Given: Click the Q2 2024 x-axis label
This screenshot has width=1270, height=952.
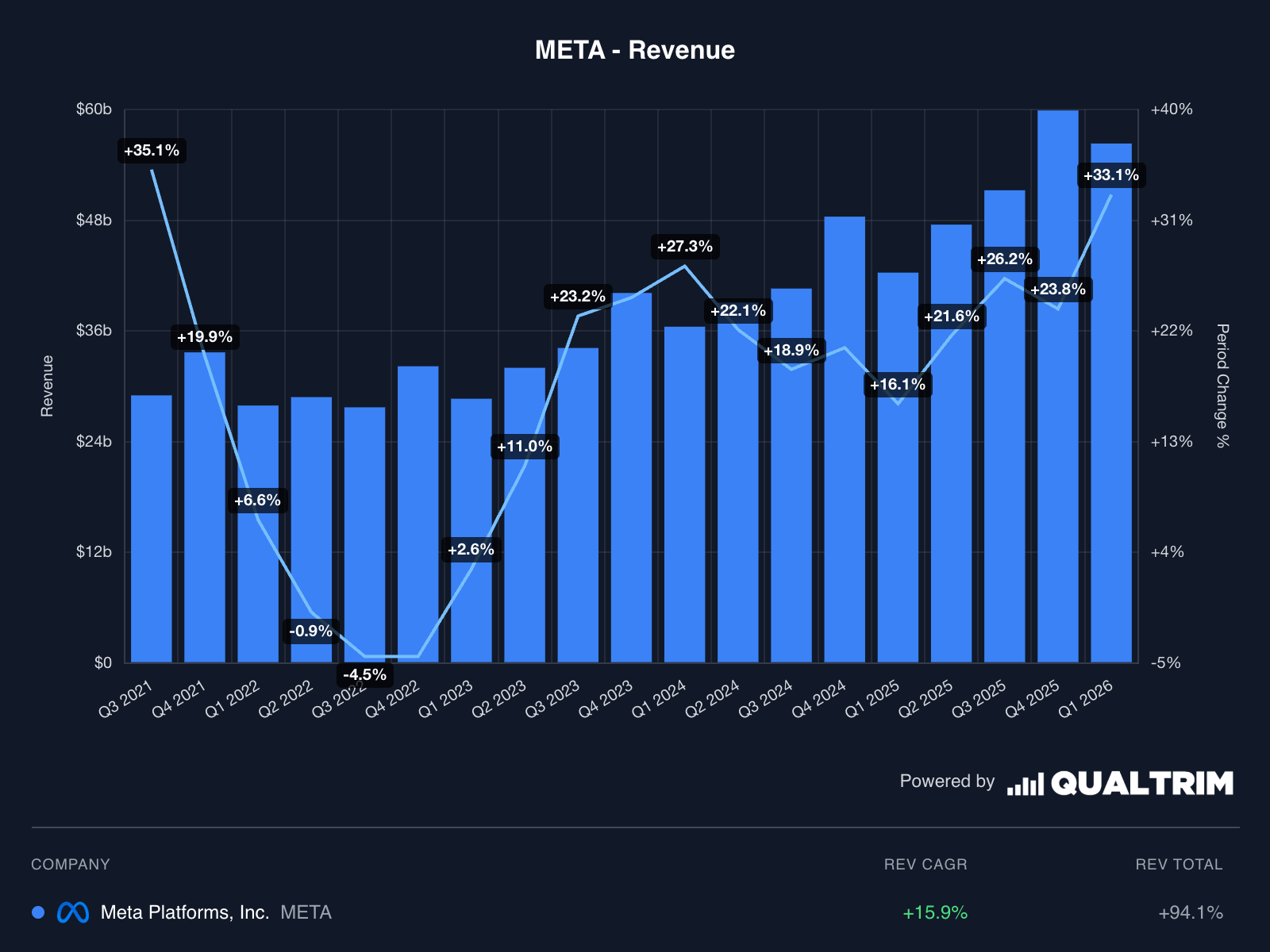Looking at the screenshot, I should [712, 699].
